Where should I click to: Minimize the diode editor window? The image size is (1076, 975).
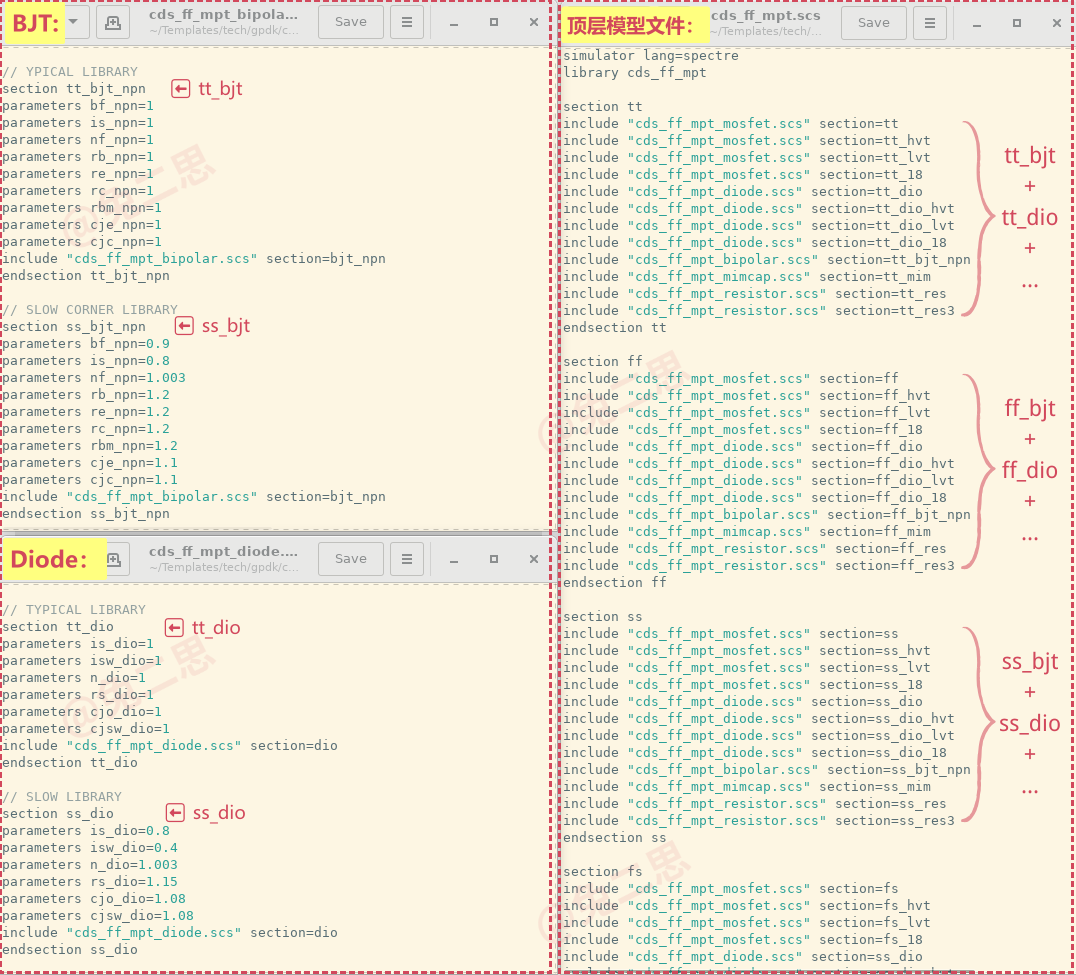[454, 559]
